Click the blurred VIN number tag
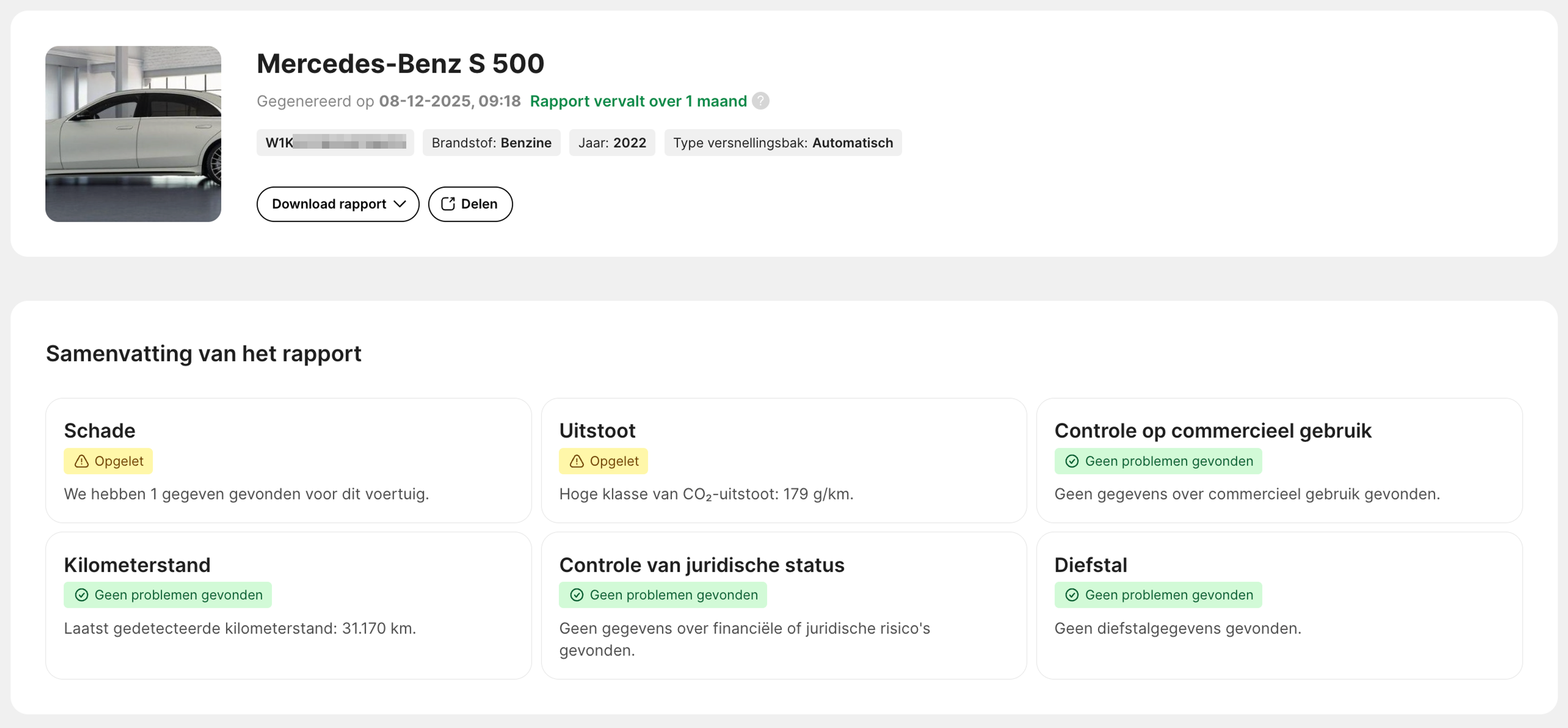 point(335,143)
